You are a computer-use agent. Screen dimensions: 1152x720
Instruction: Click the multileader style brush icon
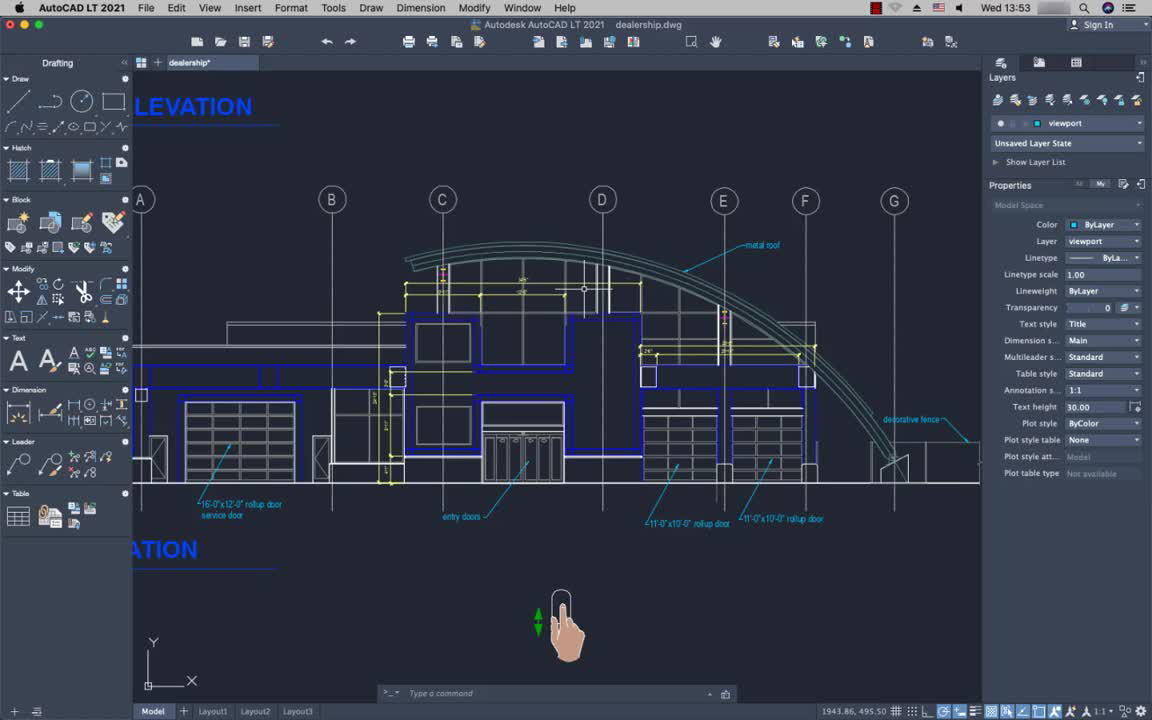point(50,464)
